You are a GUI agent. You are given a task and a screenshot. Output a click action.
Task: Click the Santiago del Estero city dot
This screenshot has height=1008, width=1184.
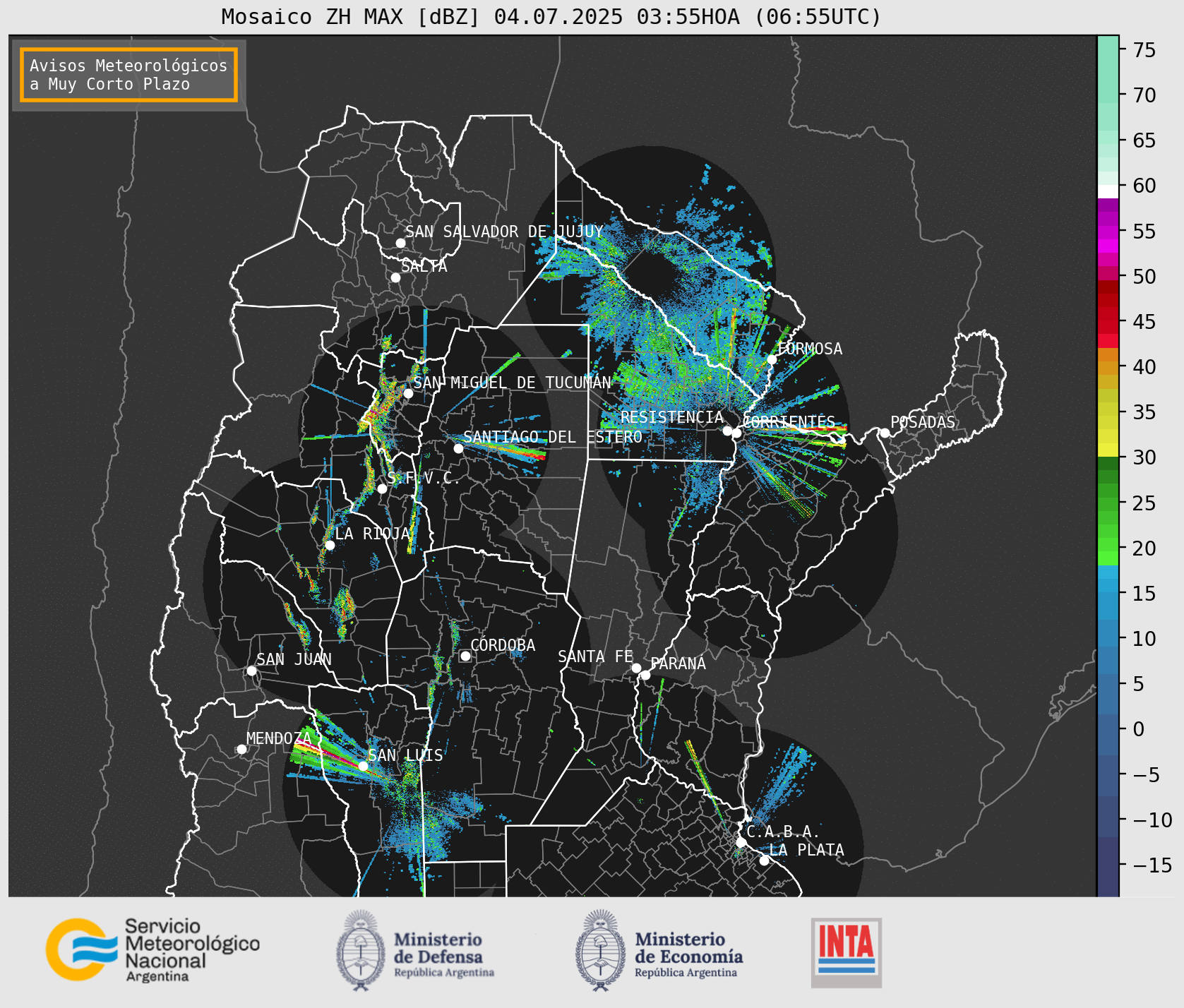pos(458,448)
